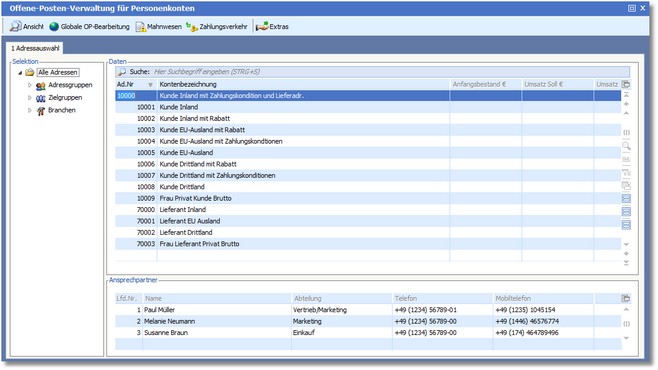
Task: Jump to first record arrow in Daten grid
Action: (626, 95)
